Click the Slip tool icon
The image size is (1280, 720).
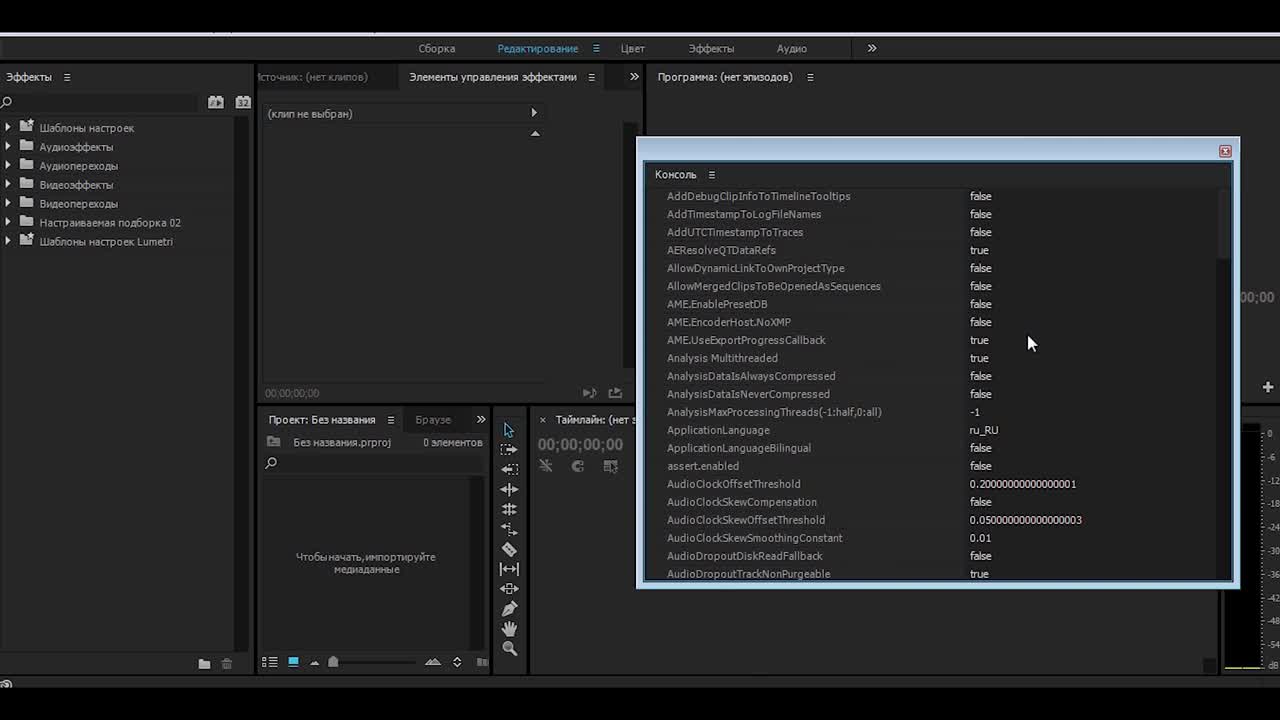point(509,569)
